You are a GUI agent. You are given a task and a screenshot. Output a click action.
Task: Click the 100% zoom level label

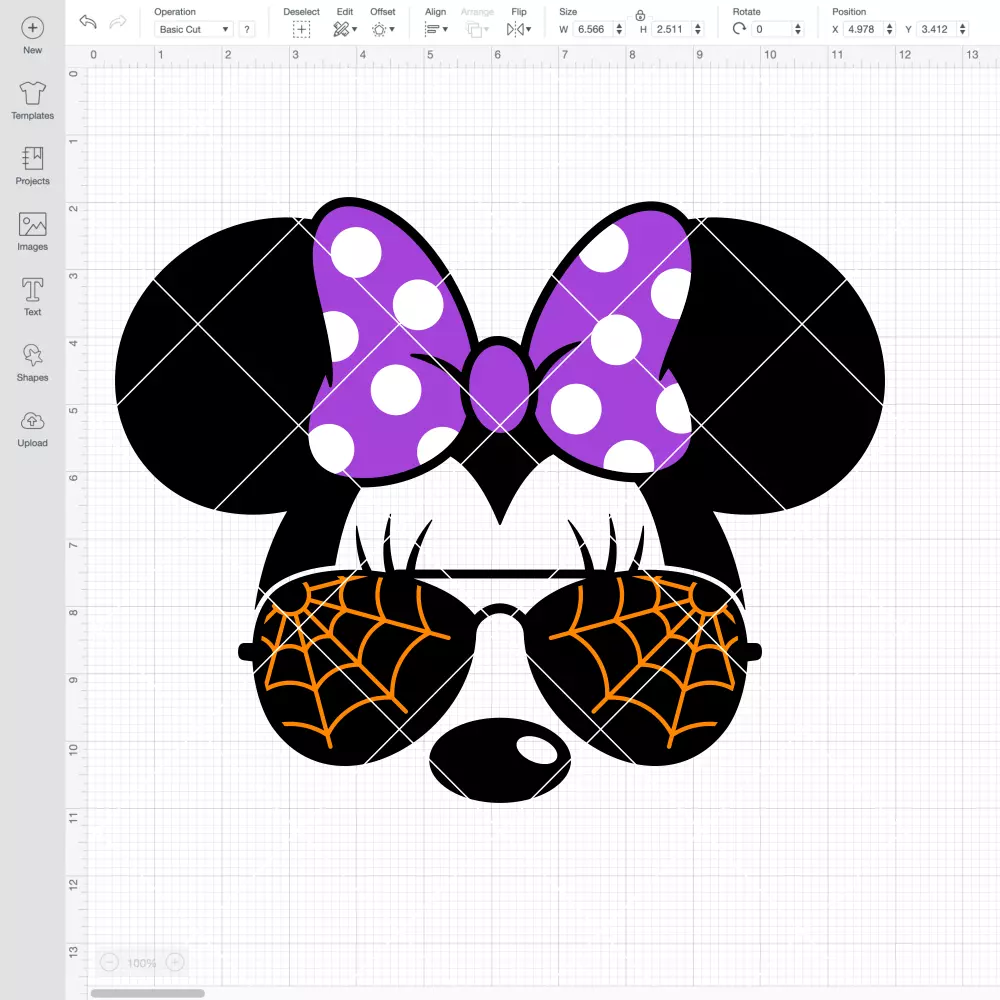(142, 963)
